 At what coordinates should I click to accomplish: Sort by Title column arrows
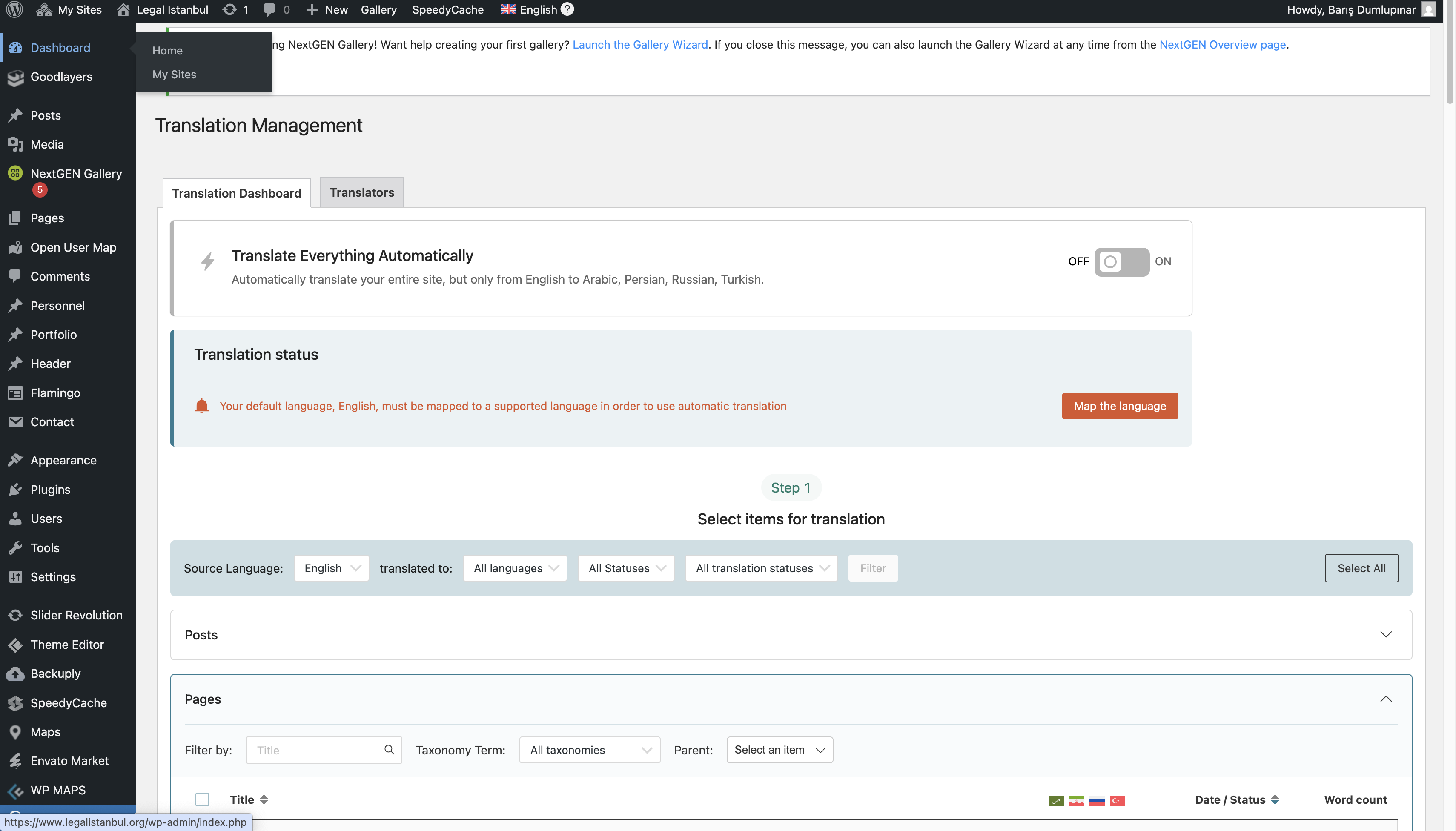coord(264,799)
